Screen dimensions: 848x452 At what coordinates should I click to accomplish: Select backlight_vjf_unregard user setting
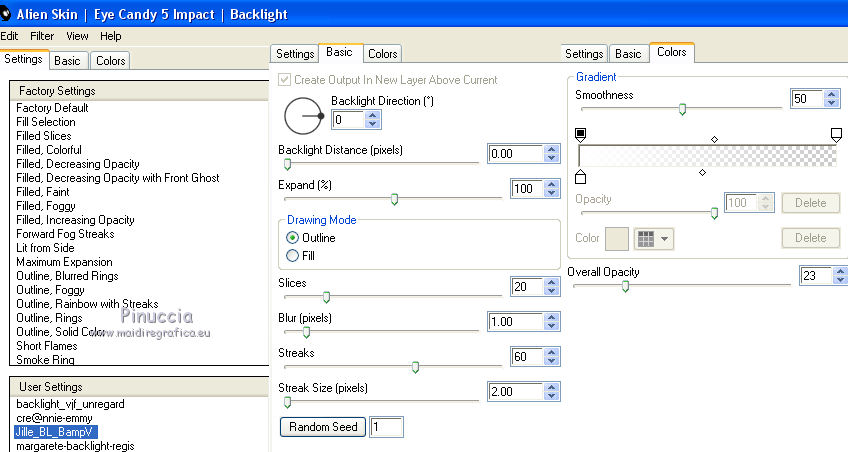(x=70, y=404)
